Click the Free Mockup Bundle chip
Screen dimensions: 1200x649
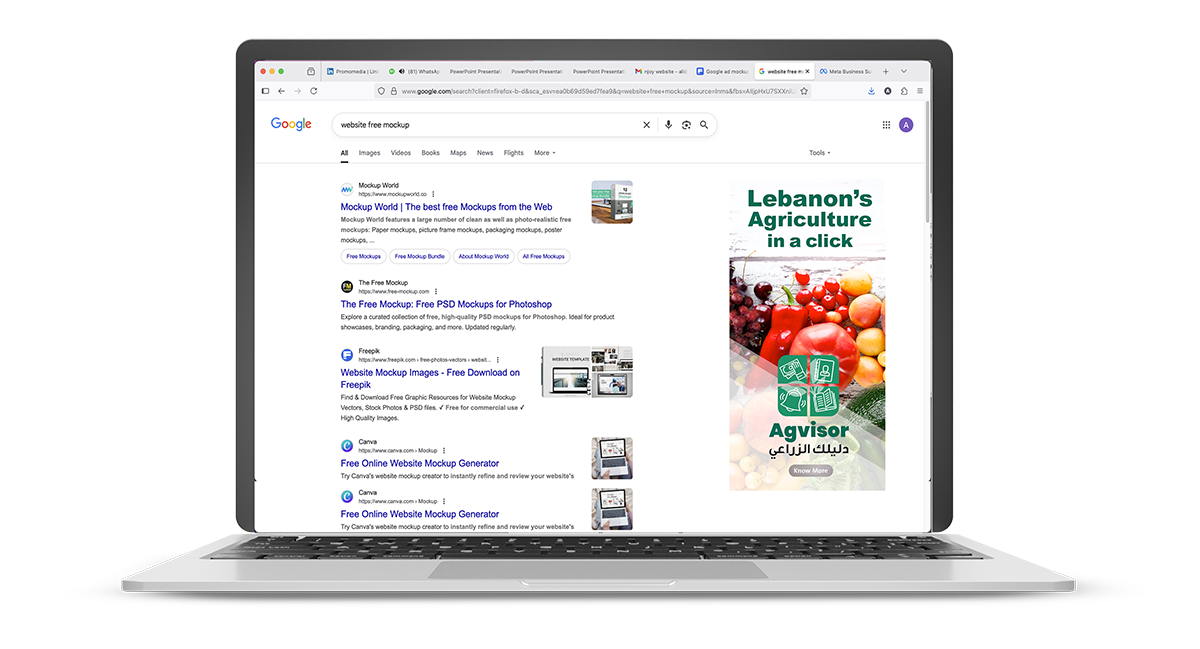[419, 257]
